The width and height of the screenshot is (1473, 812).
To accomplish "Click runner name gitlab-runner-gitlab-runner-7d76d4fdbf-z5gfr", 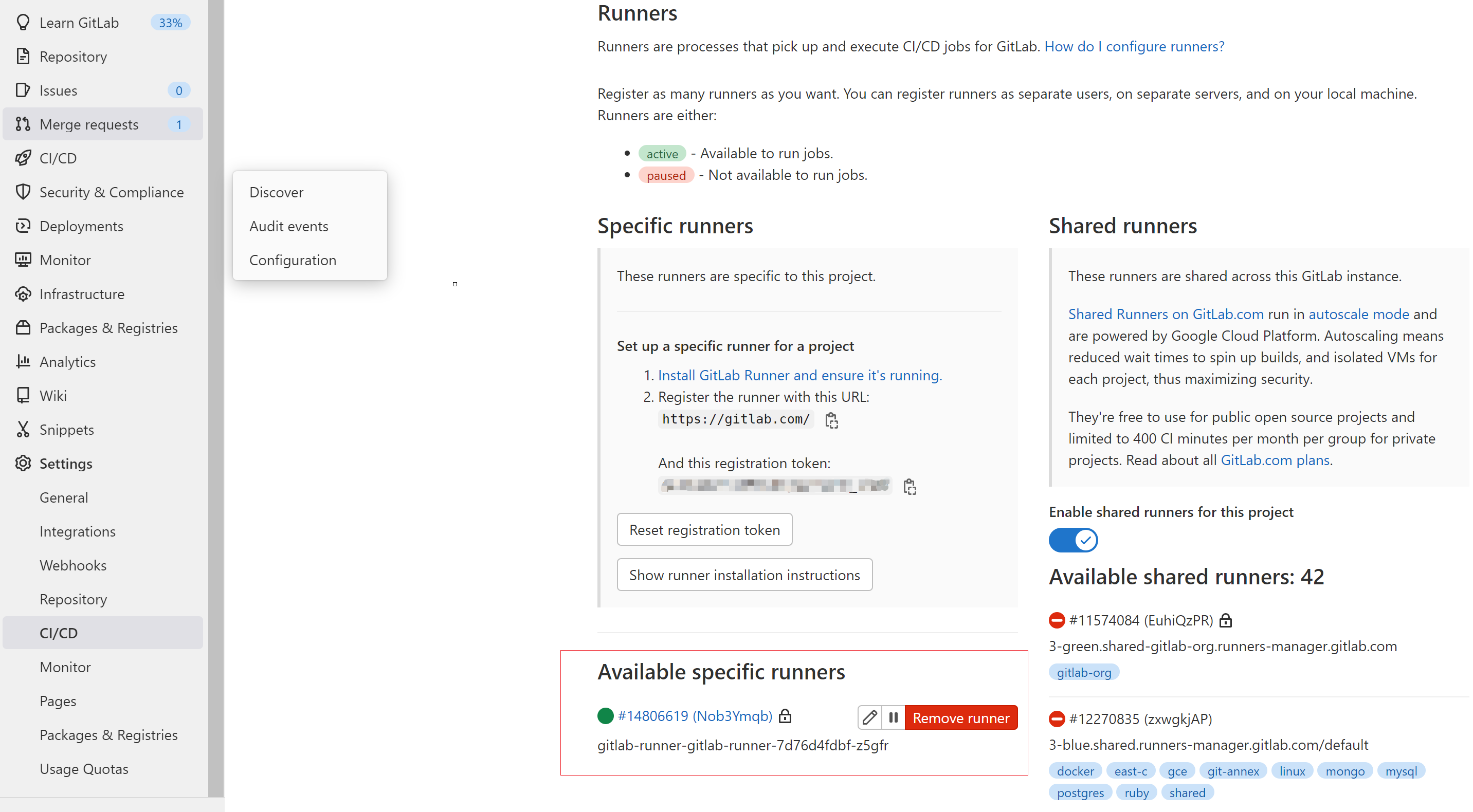I will [x=743, y=745].
